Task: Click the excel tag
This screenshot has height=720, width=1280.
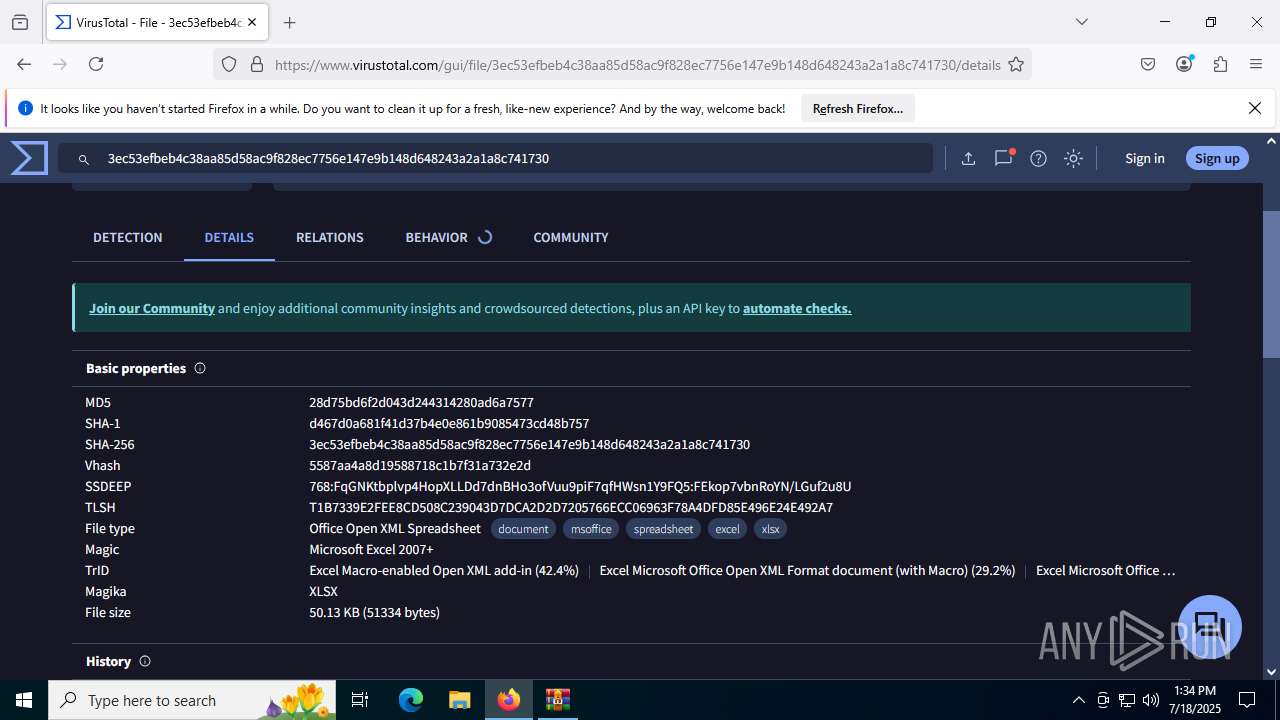Action: click(727, 528)
